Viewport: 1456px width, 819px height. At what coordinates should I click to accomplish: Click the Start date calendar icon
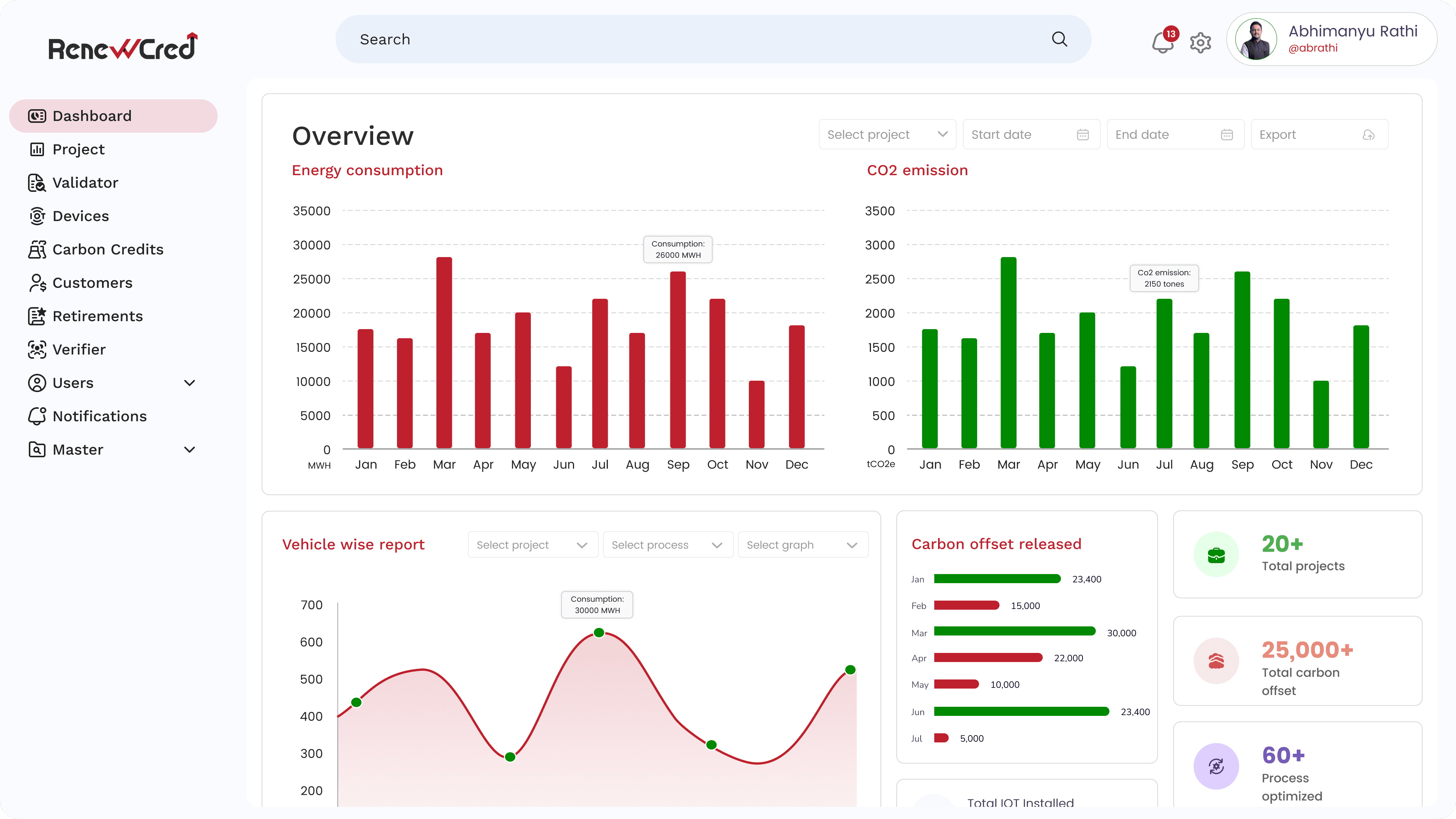pyautogui.click(x=1083, y=135)
